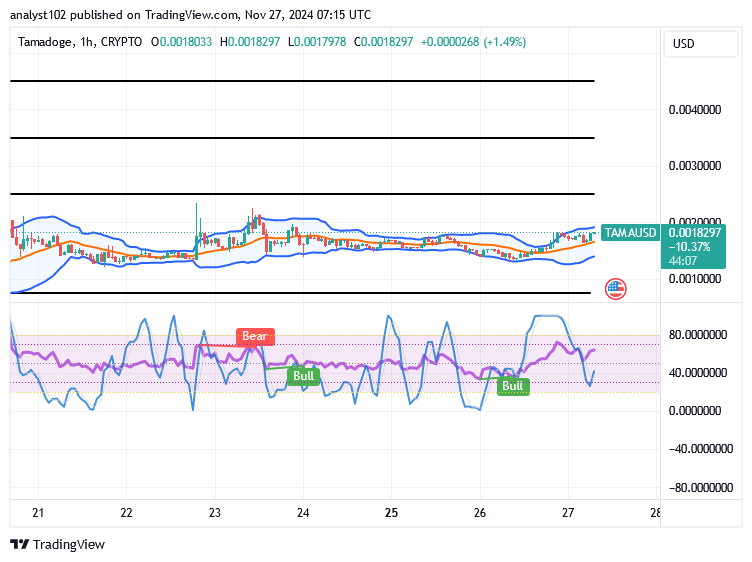Screen dimensions: 752x562
Task: Click the 0.0030000 price axis label
Action: (x=695, y=166)
